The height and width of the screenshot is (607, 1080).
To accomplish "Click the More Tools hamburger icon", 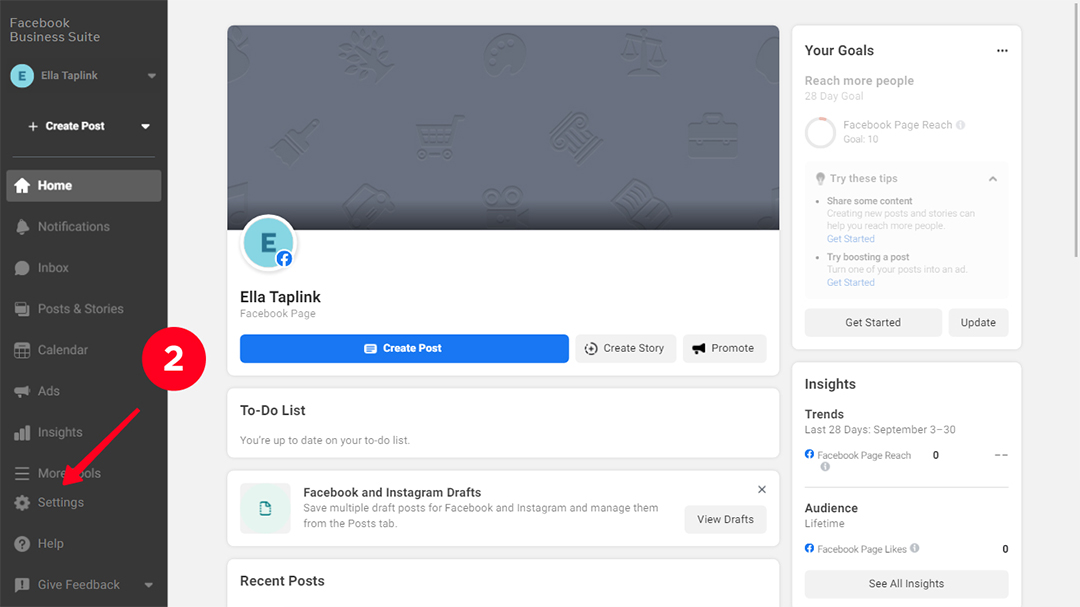I will 22,473.
